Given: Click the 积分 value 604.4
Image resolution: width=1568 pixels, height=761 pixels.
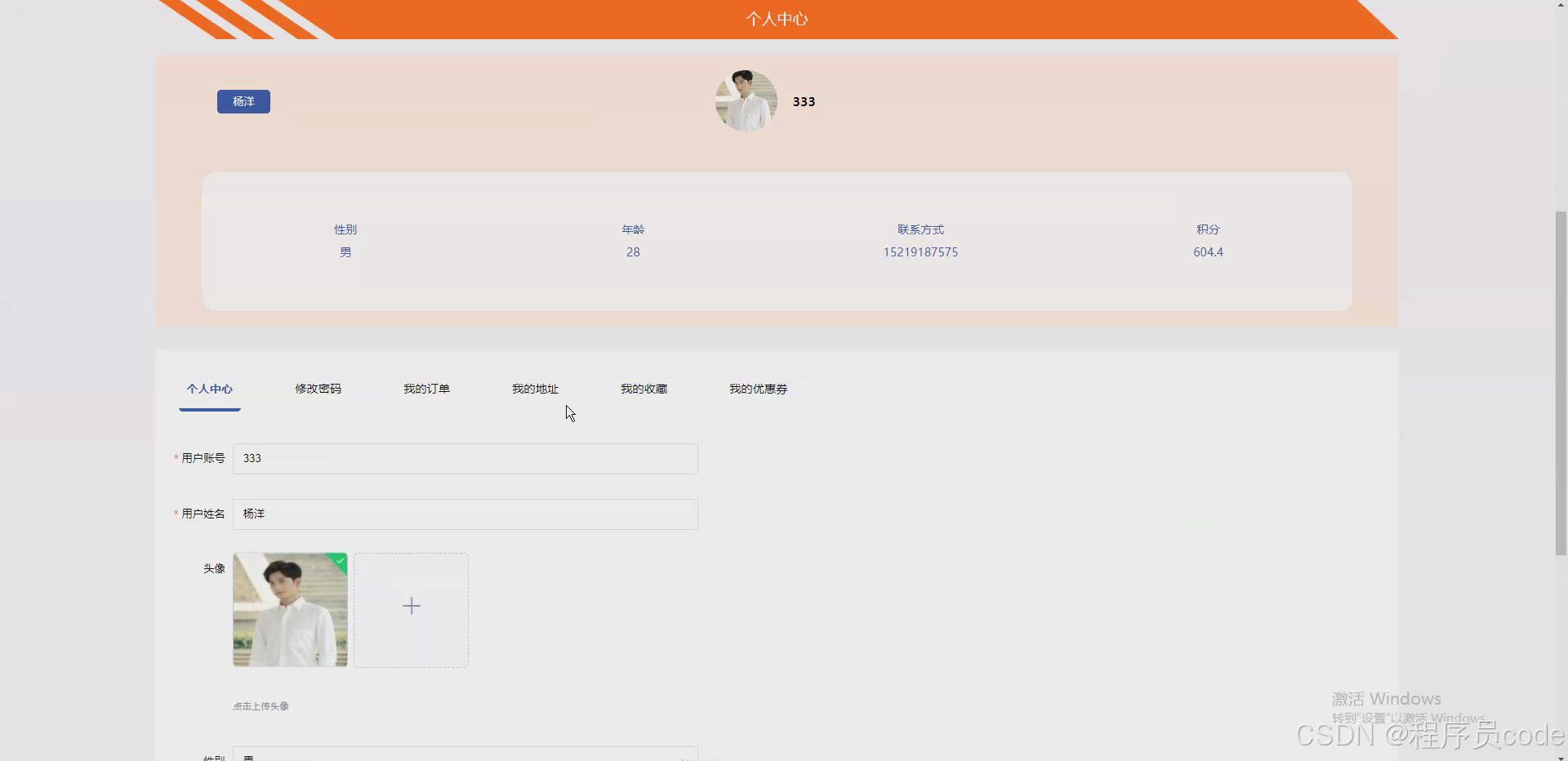Looking at the screenshot, I should tap(1208, 252).
